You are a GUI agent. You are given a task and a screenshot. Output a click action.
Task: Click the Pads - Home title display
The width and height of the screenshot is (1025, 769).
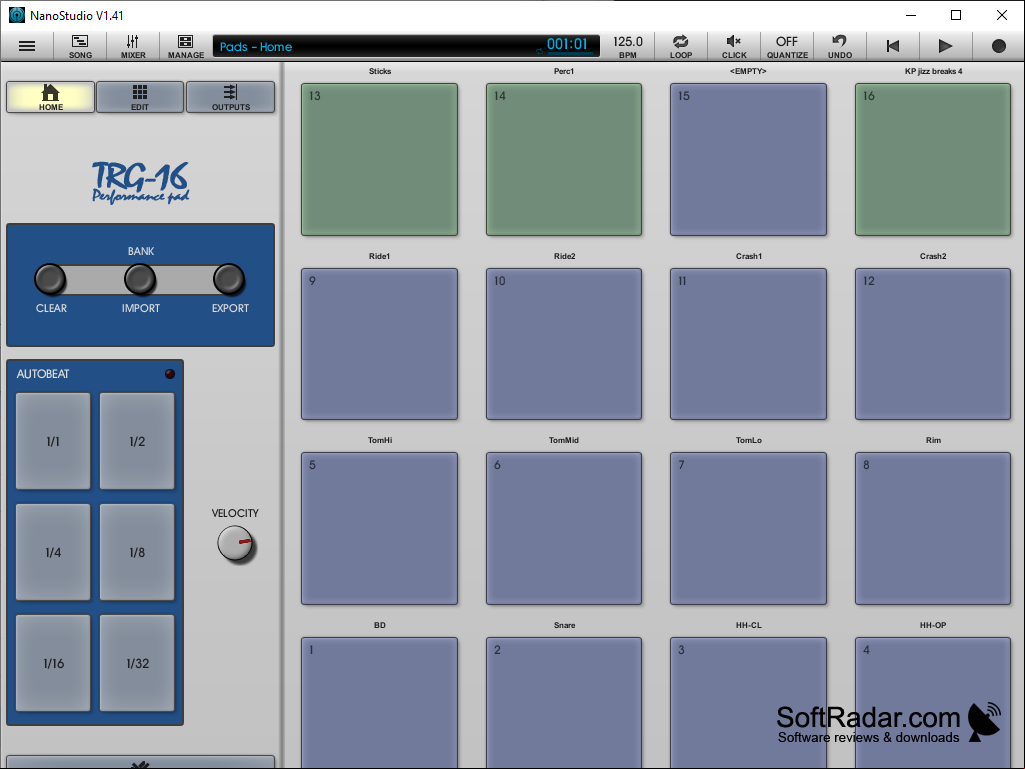click(x=256, y=46)
